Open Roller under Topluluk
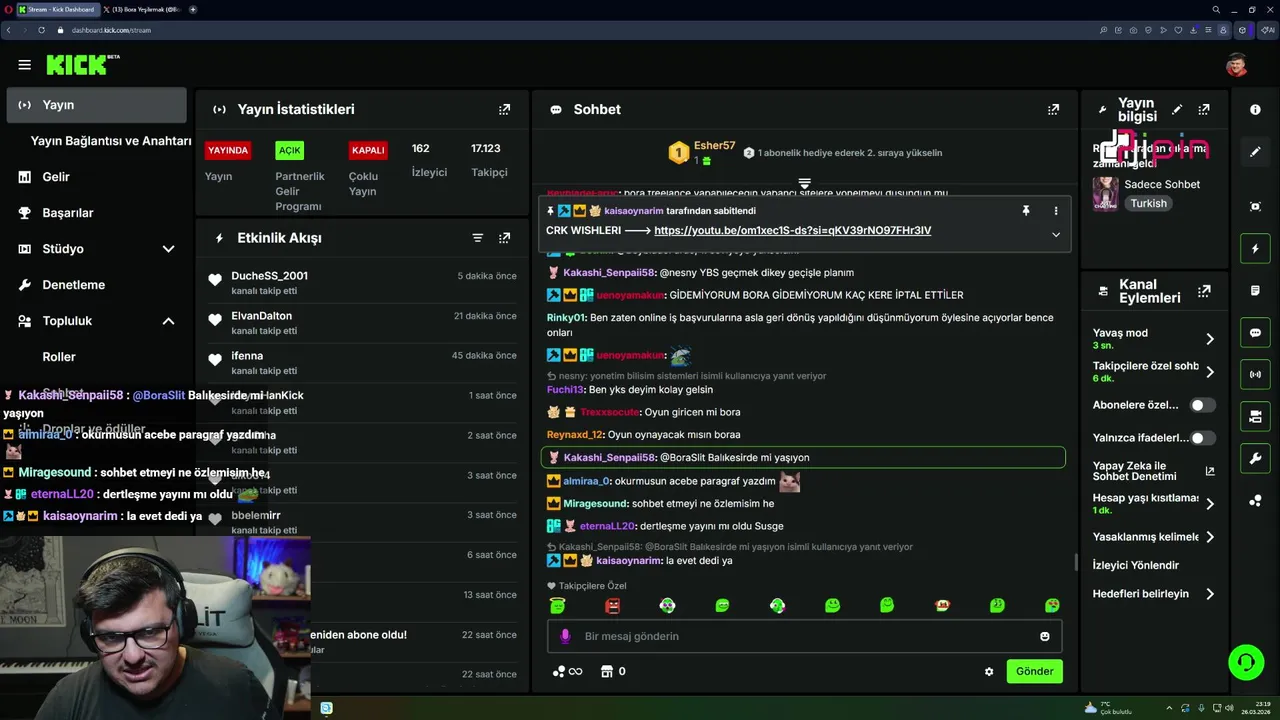This screenshot has height=720, width=1280. click(59, 357)
